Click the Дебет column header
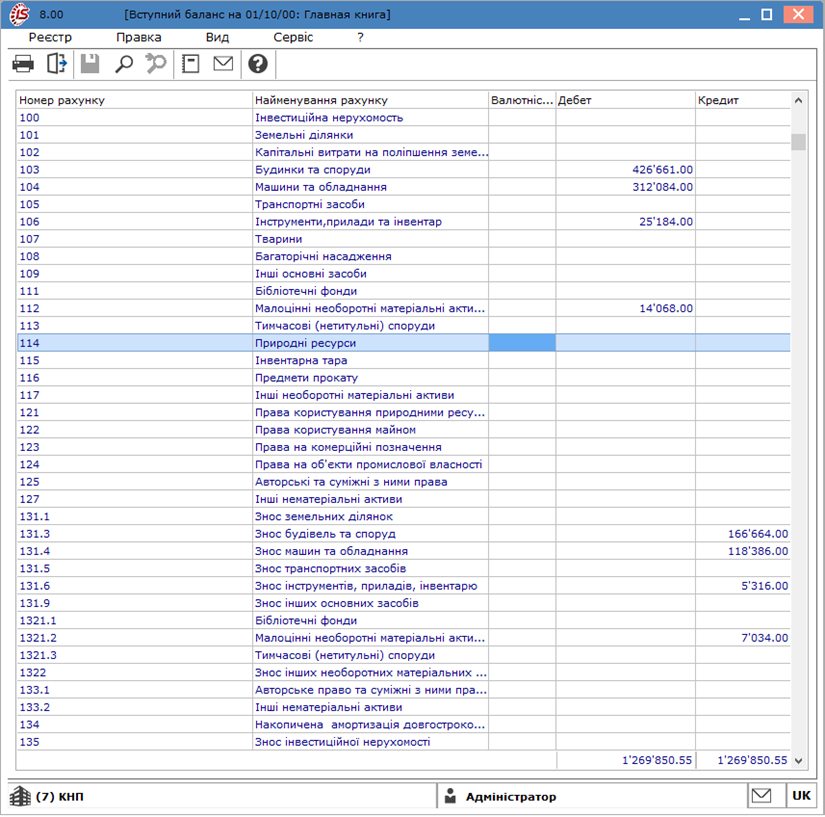 [626, 100]
